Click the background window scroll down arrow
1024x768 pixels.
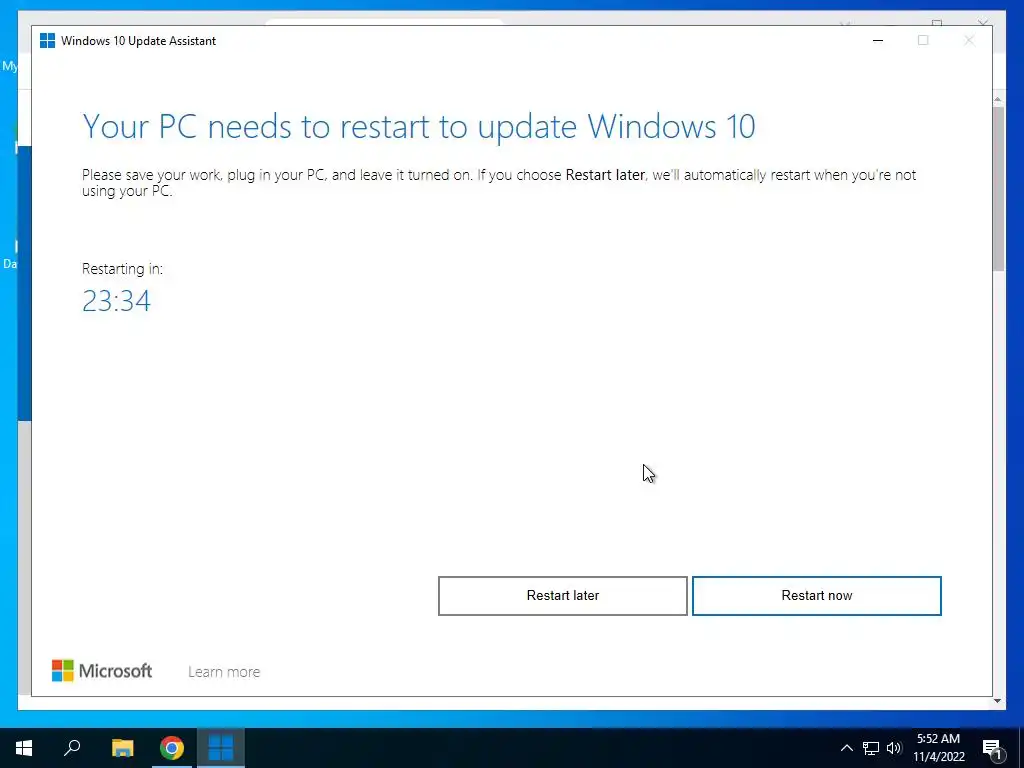pyautogui.click(x=998, y=701)
